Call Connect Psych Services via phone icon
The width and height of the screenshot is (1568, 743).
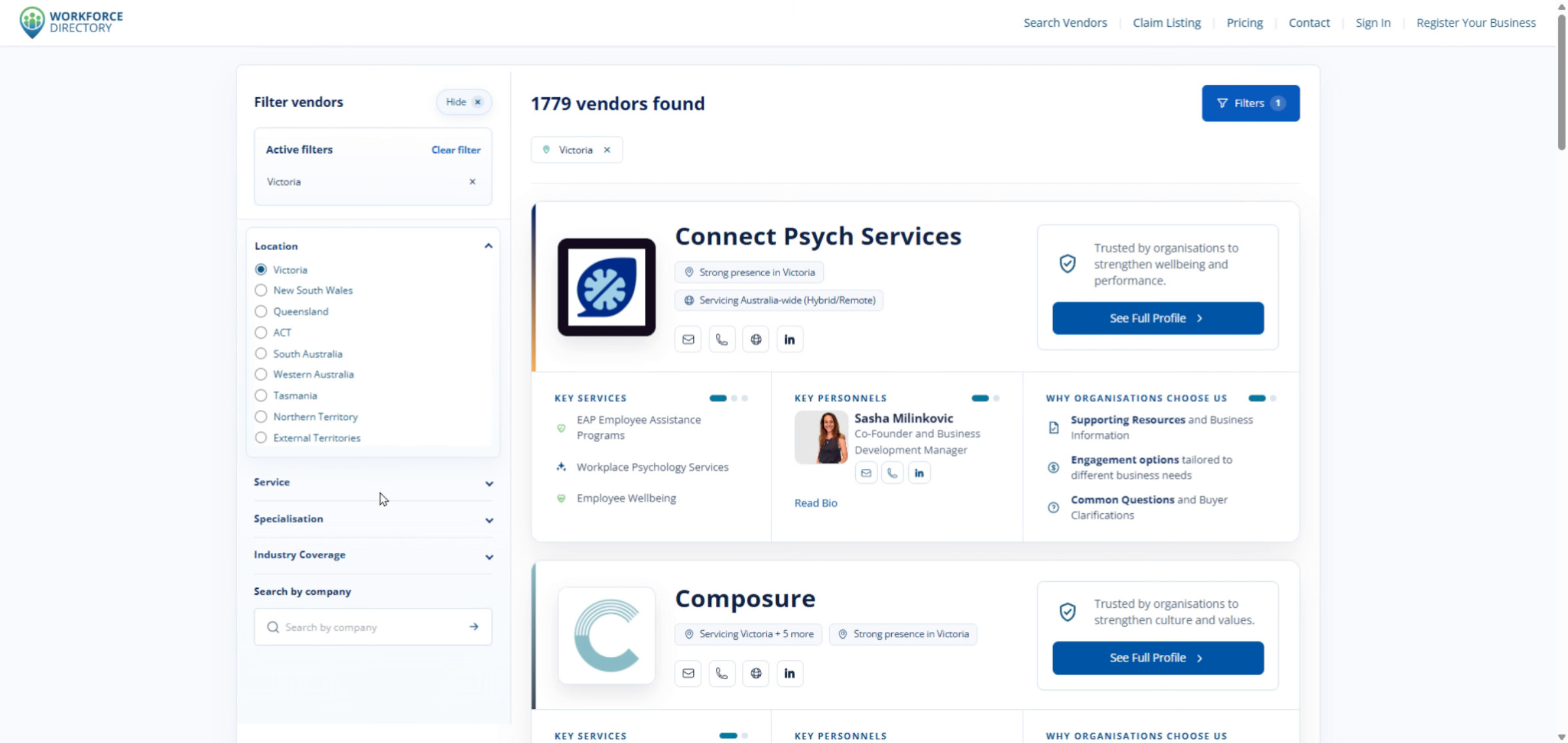coord(722,340)
